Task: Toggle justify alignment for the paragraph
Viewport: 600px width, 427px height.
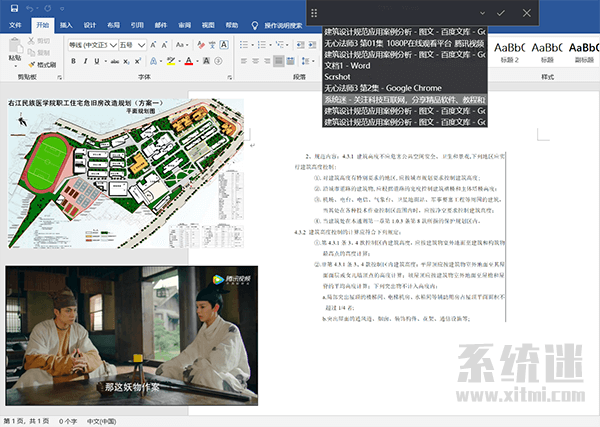Action: tap(279, 61)
